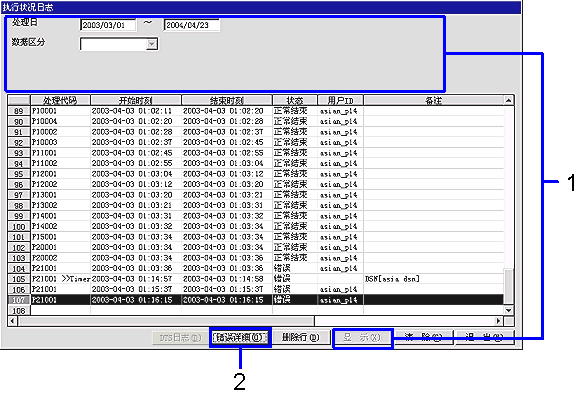Select the 状态 column header
This screenshot has width=578, height=397.
point(295,100)
